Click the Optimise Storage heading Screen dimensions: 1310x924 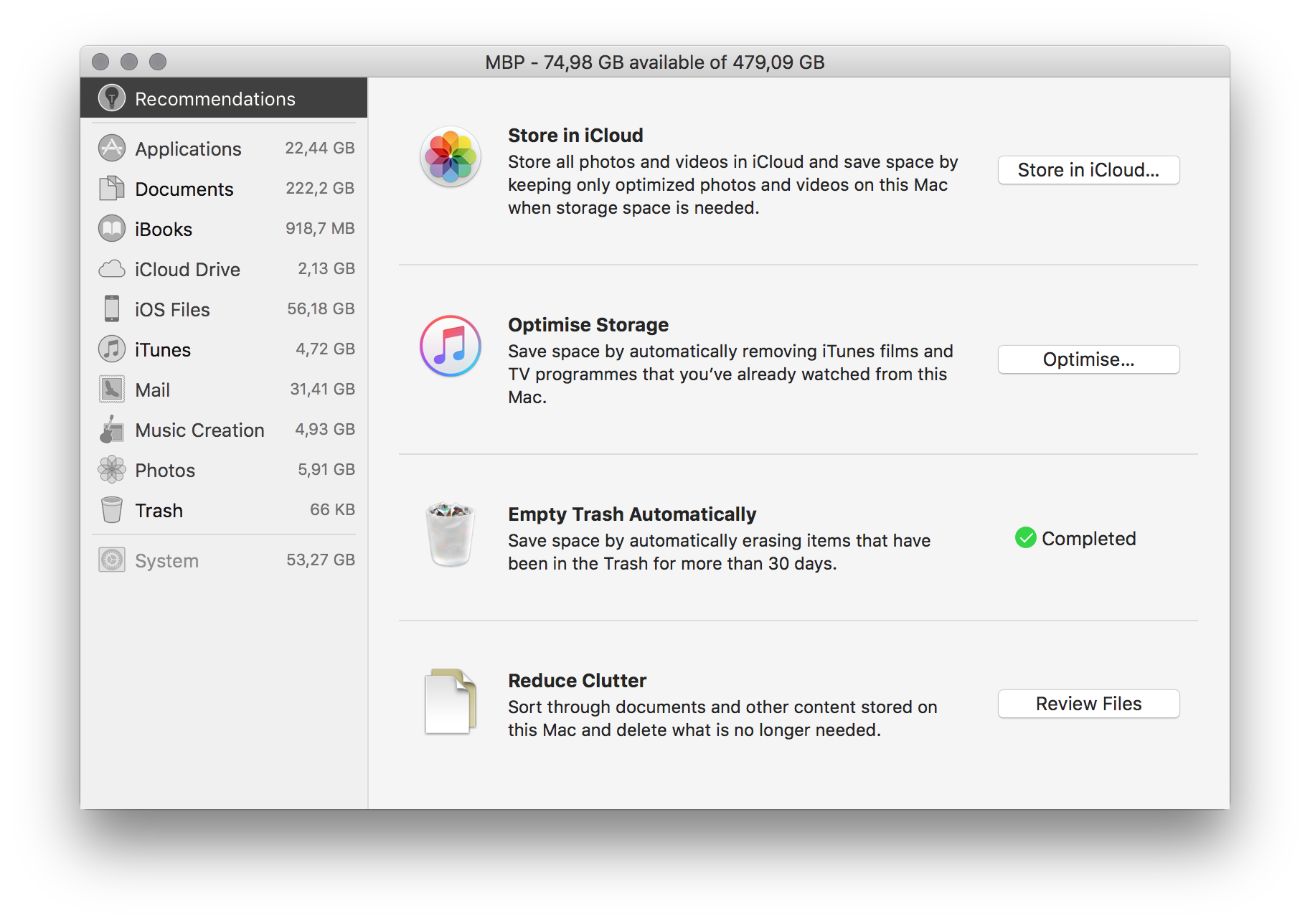pyautogui.click(x=588, y=324)
